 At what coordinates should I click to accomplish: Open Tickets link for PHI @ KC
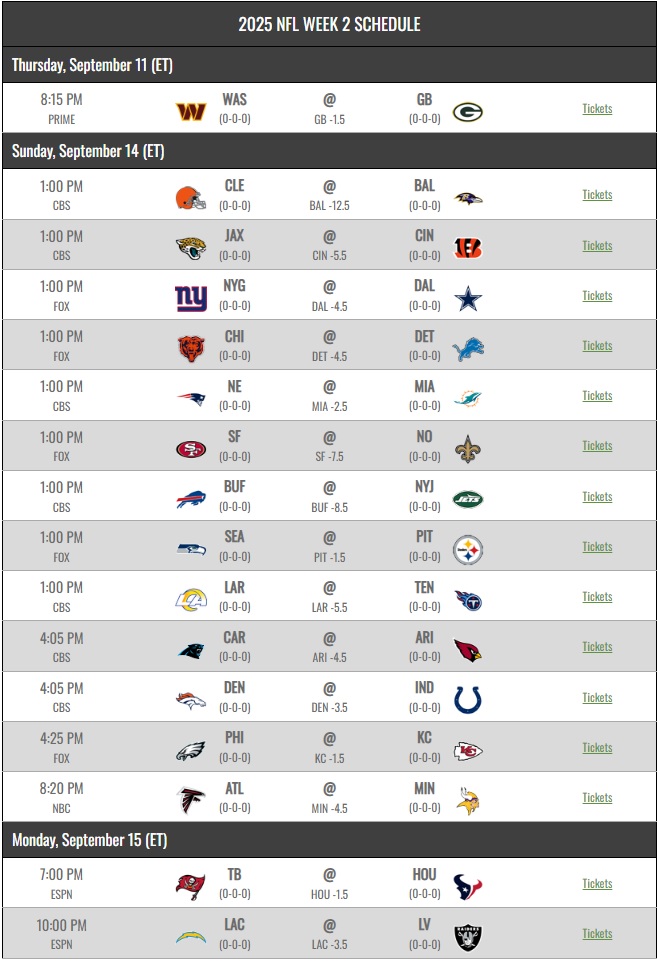click(597, 748)
